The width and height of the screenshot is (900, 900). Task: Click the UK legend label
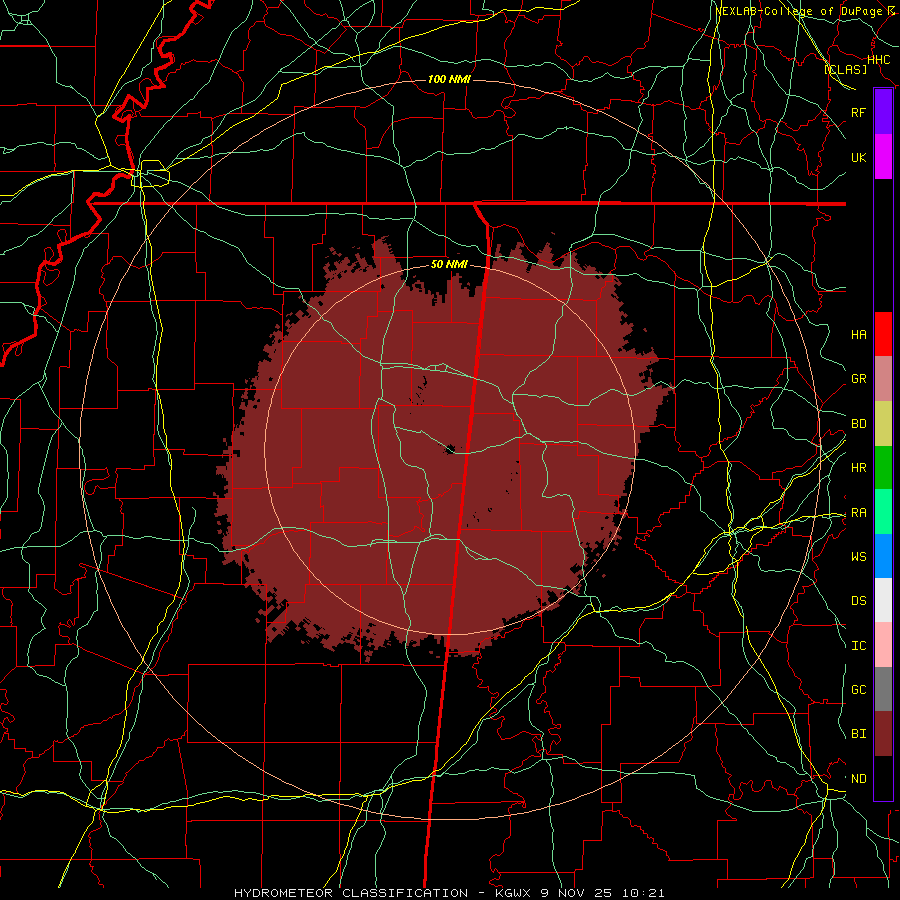coord(859,157)
